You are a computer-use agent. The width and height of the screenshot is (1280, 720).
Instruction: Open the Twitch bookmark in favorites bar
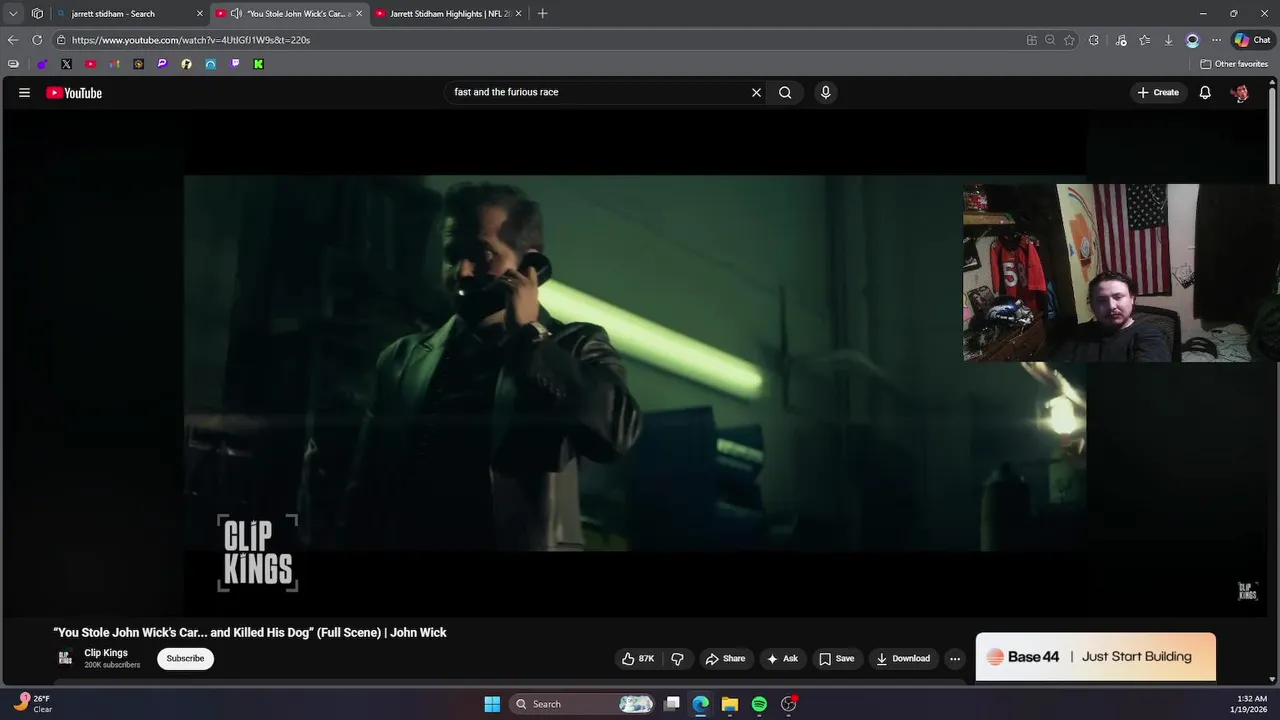(x=235, y=64)
